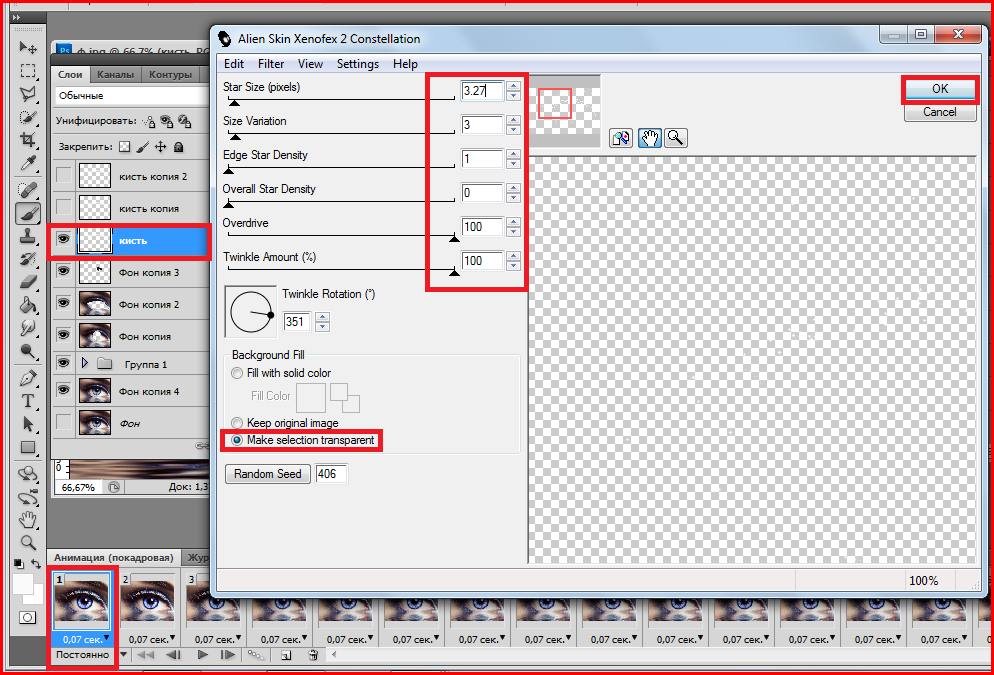
Task: Select the Rectangle shape tool
Action: [x=28, y=447]
